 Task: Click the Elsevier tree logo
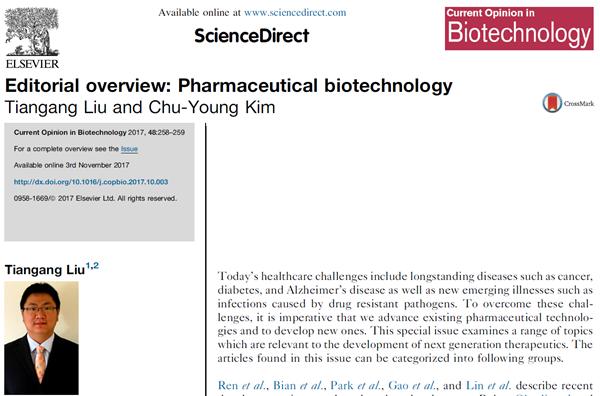[x=32, y=32]
